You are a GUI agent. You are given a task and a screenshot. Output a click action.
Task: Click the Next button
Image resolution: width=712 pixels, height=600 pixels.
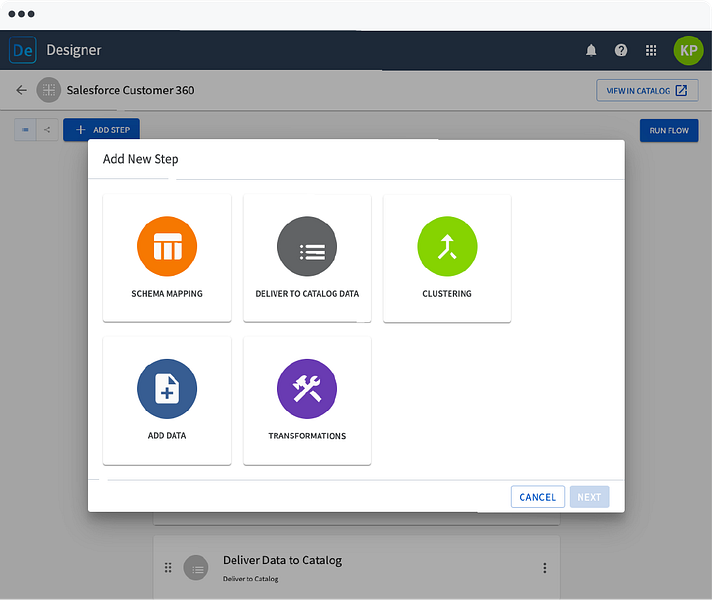[x=589, y=497]
